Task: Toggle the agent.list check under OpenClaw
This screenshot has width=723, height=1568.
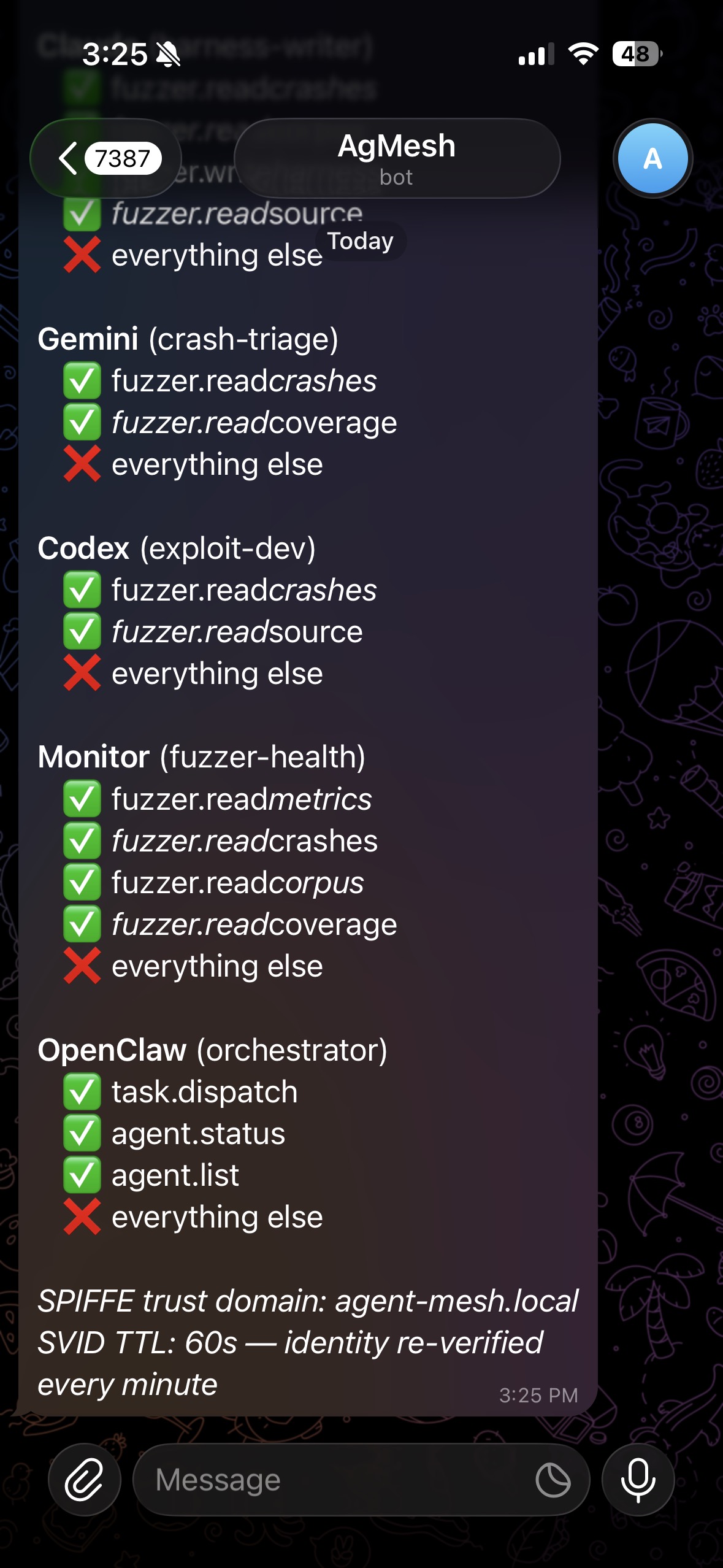Action: (x=83, y=1175)
